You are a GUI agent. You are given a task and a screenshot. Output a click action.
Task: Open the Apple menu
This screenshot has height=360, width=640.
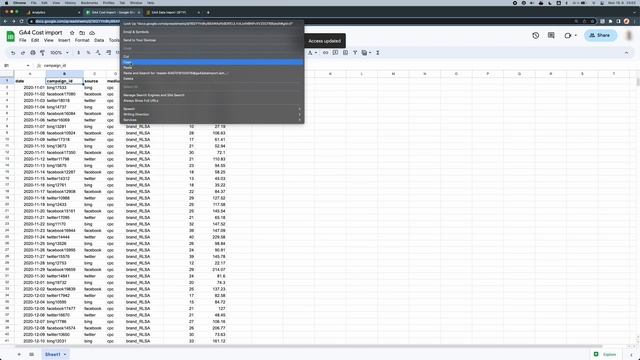tap(6, 3)
